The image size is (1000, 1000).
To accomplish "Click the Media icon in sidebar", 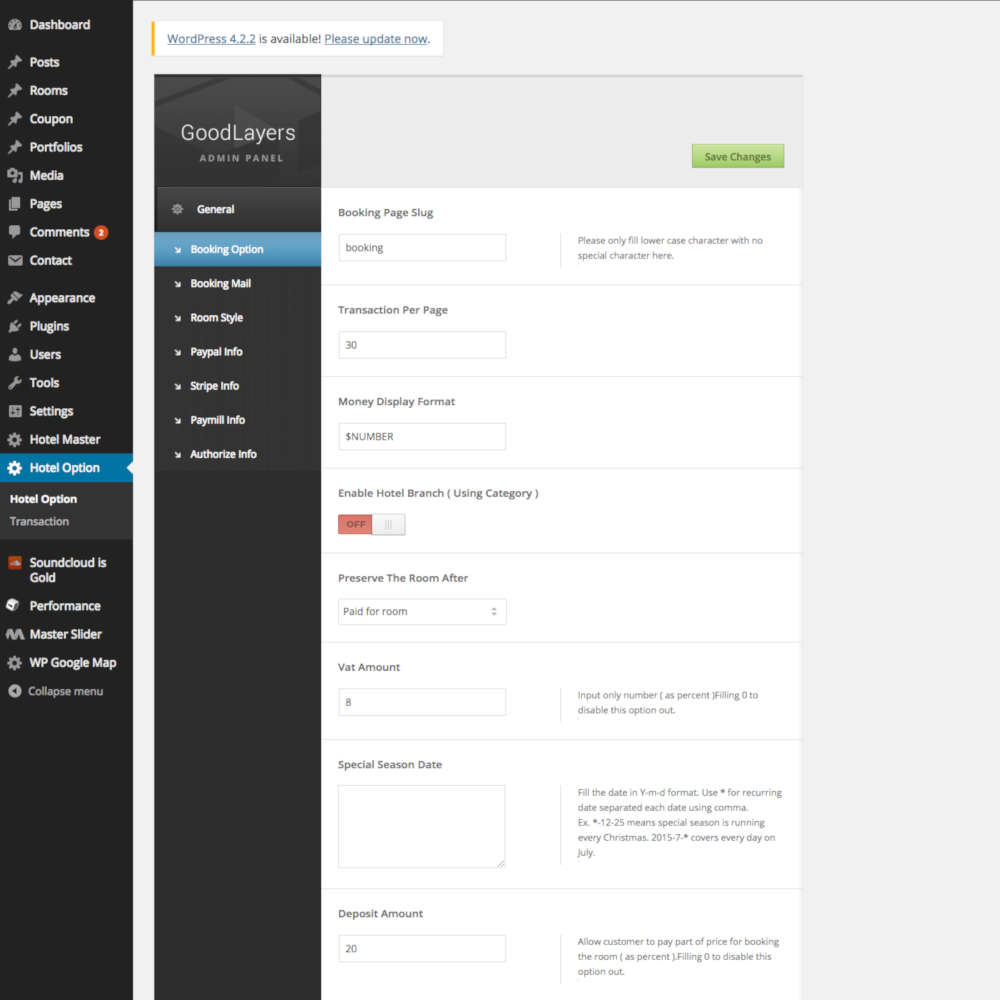I will 15,176.
